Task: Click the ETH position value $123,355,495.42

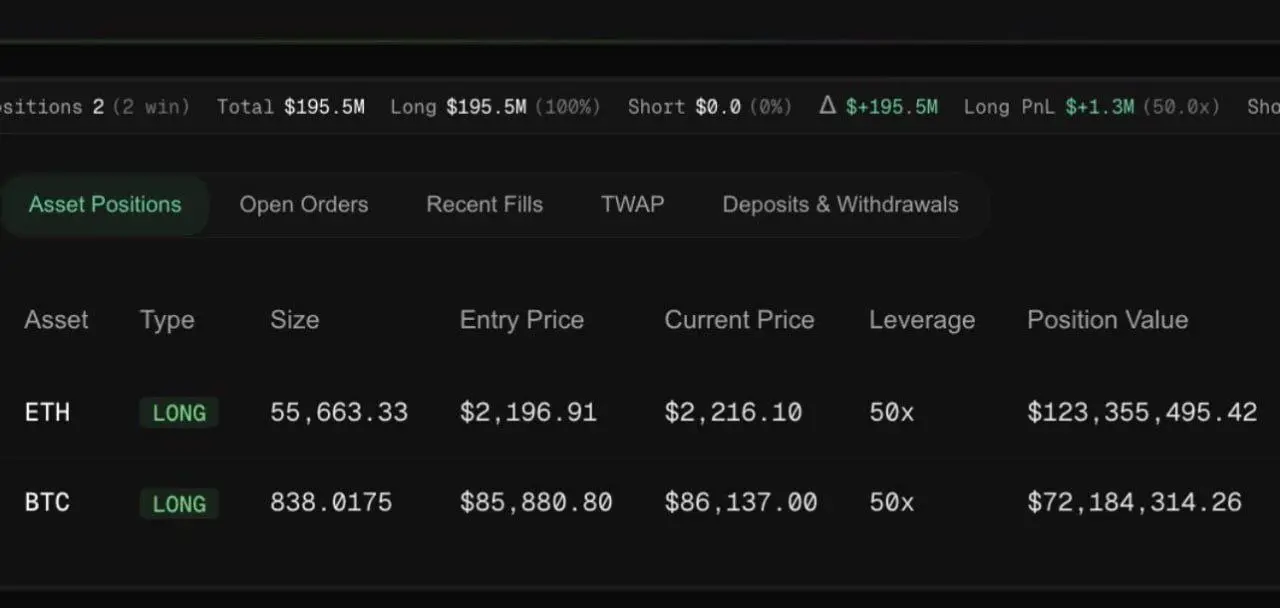Action: click(1142, 413)
